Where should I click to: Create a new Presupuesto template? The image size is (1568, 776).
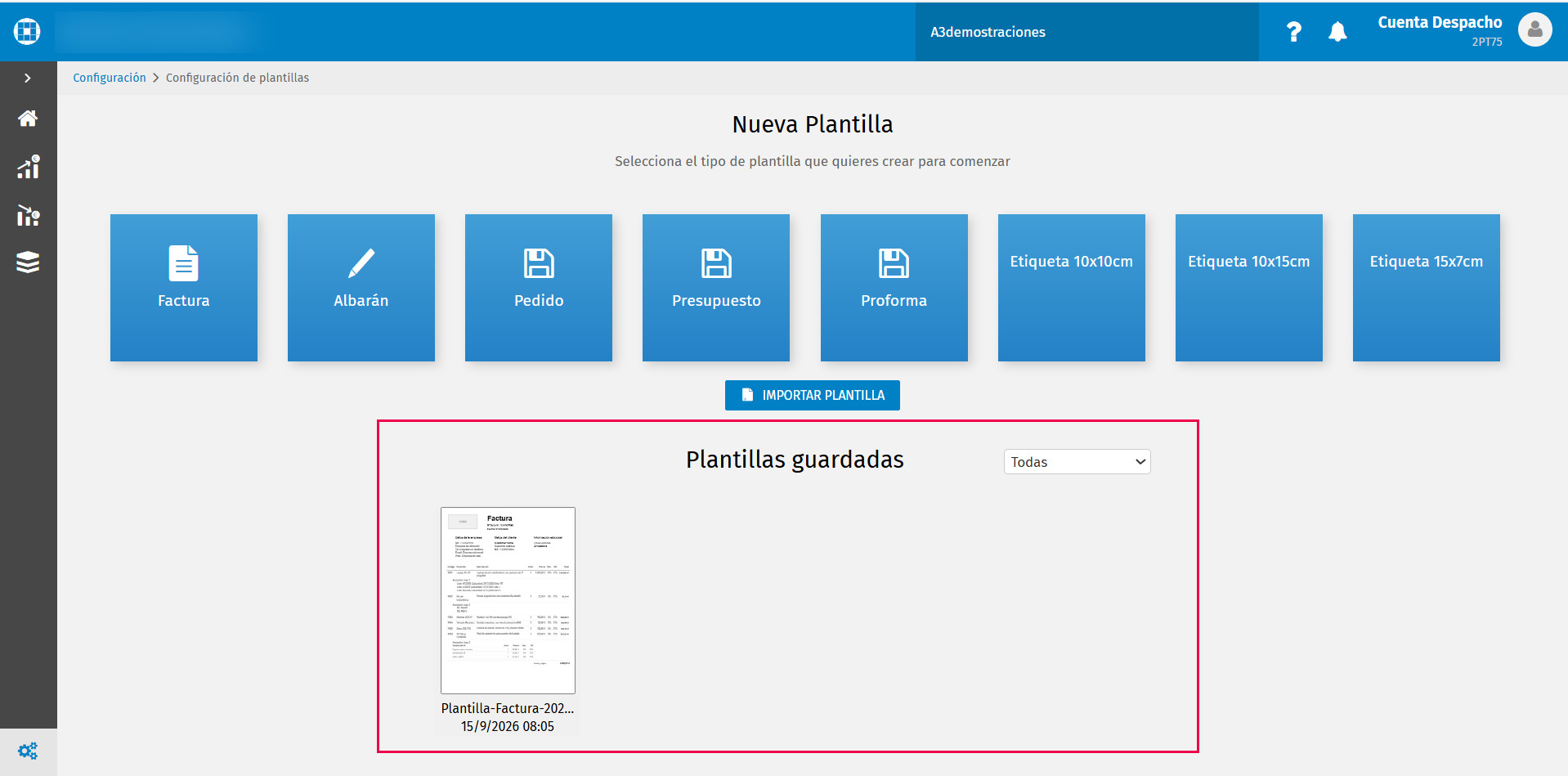point(716,288)
